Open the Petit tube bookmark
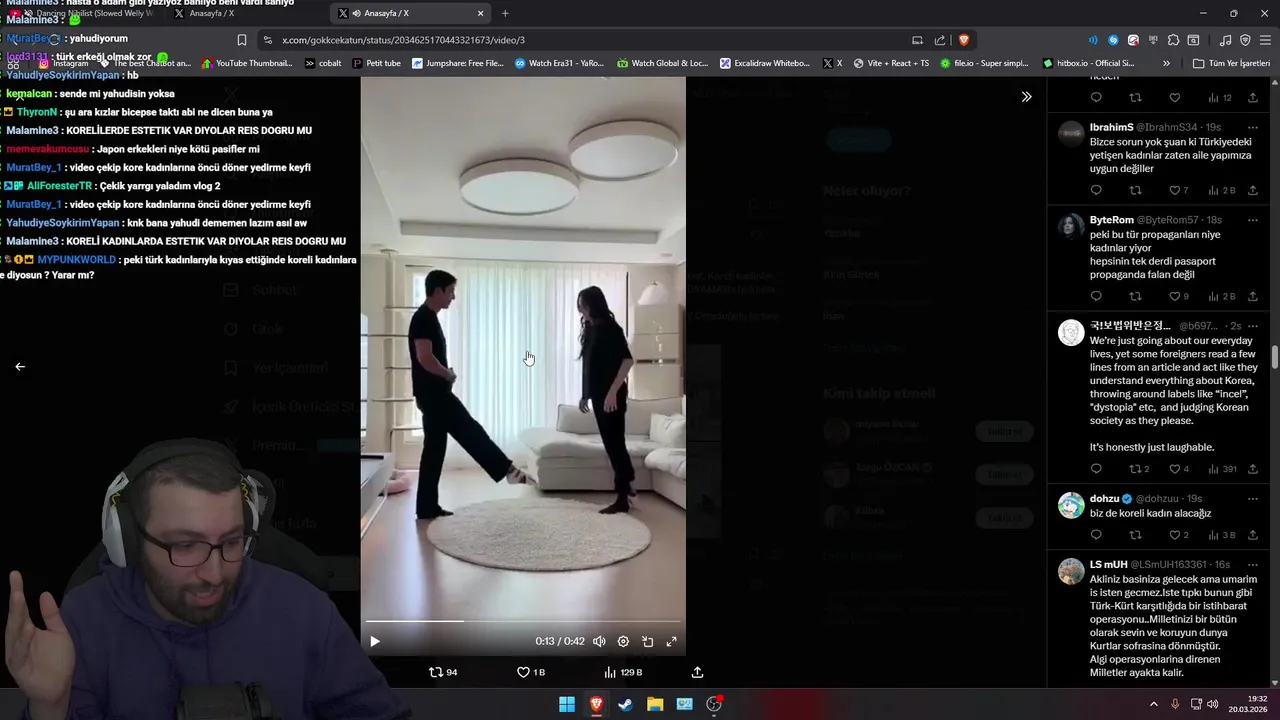This screenshot has width=1280, height=720. (x=376, y=63)
